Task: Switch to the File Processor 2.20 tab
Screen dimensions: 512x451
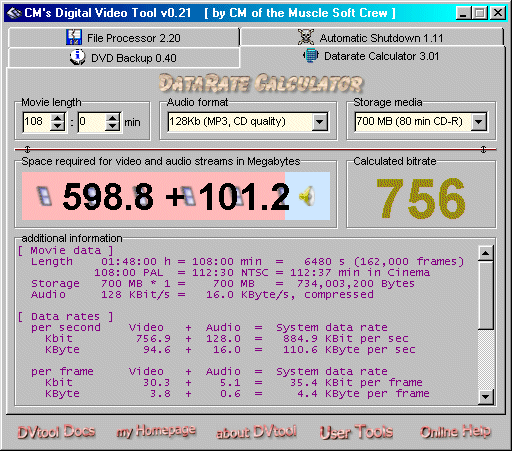Action: coord(124,37)
